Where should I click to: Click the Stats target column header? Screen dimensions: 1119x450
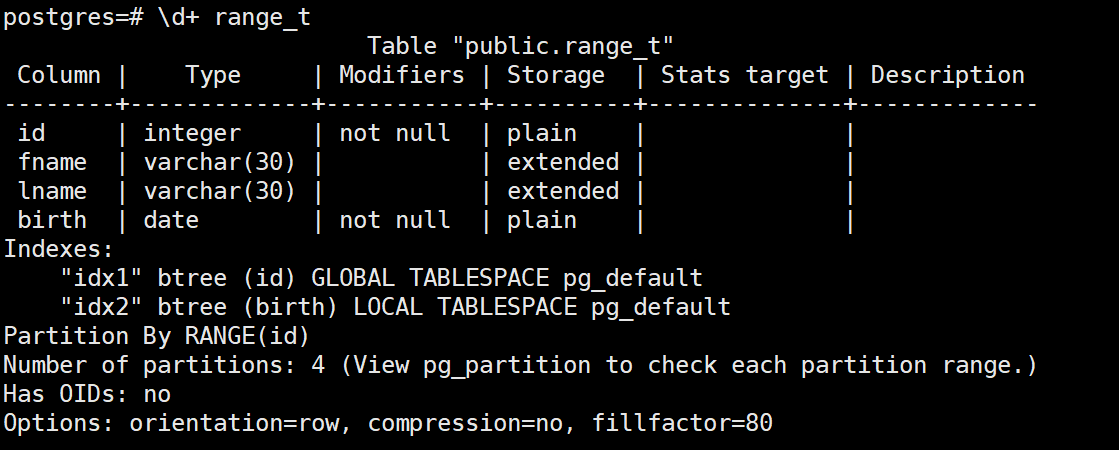(x=745, y=75)
